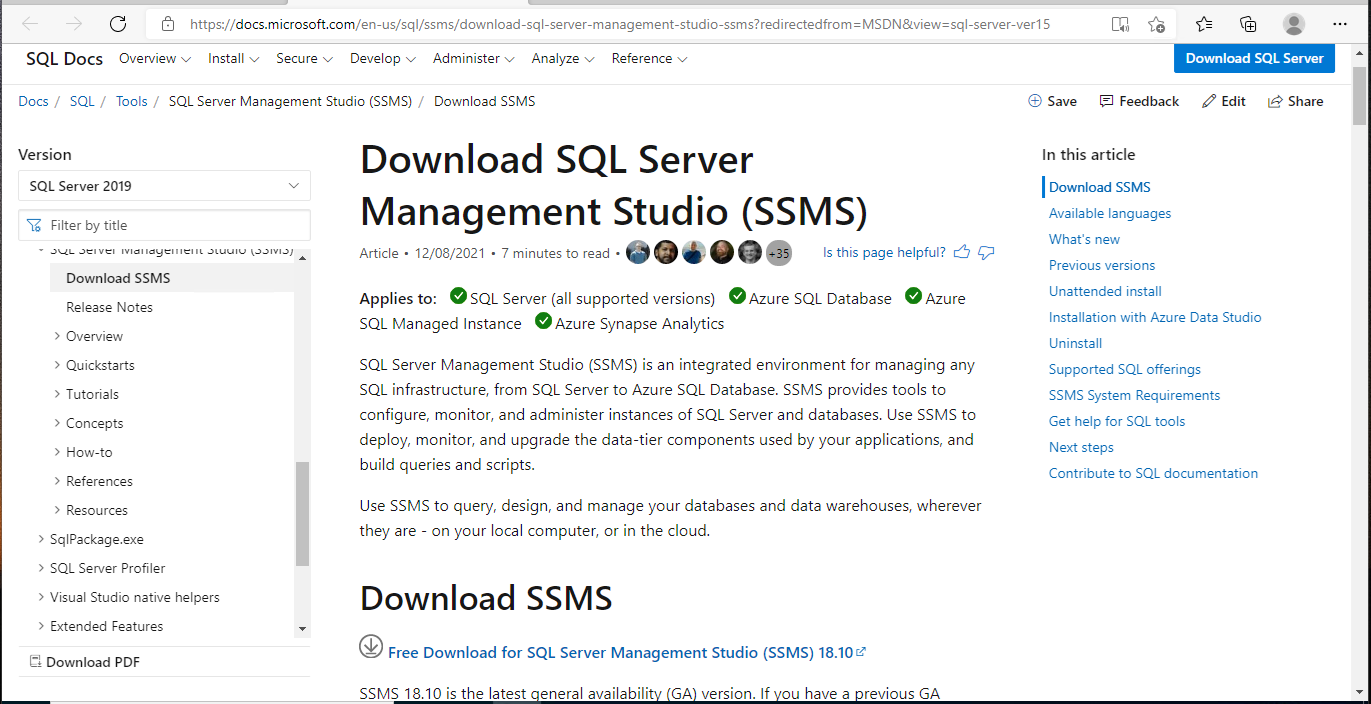Open Feedback for the page
This screenshot has height=704, width=1371.
(x=1139, y=101)
